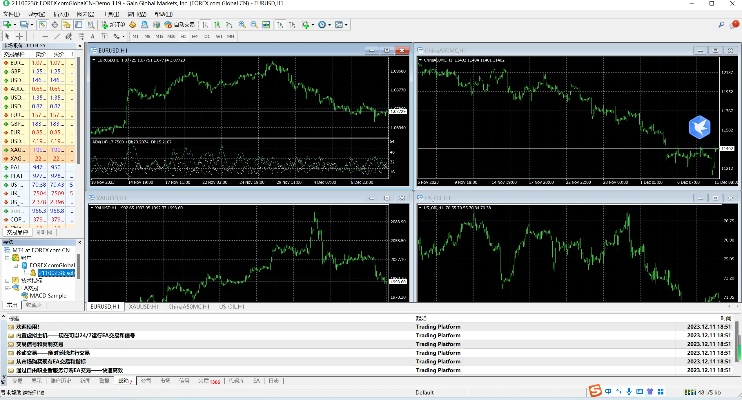Click the floating blue bird icon

point(699,126)
